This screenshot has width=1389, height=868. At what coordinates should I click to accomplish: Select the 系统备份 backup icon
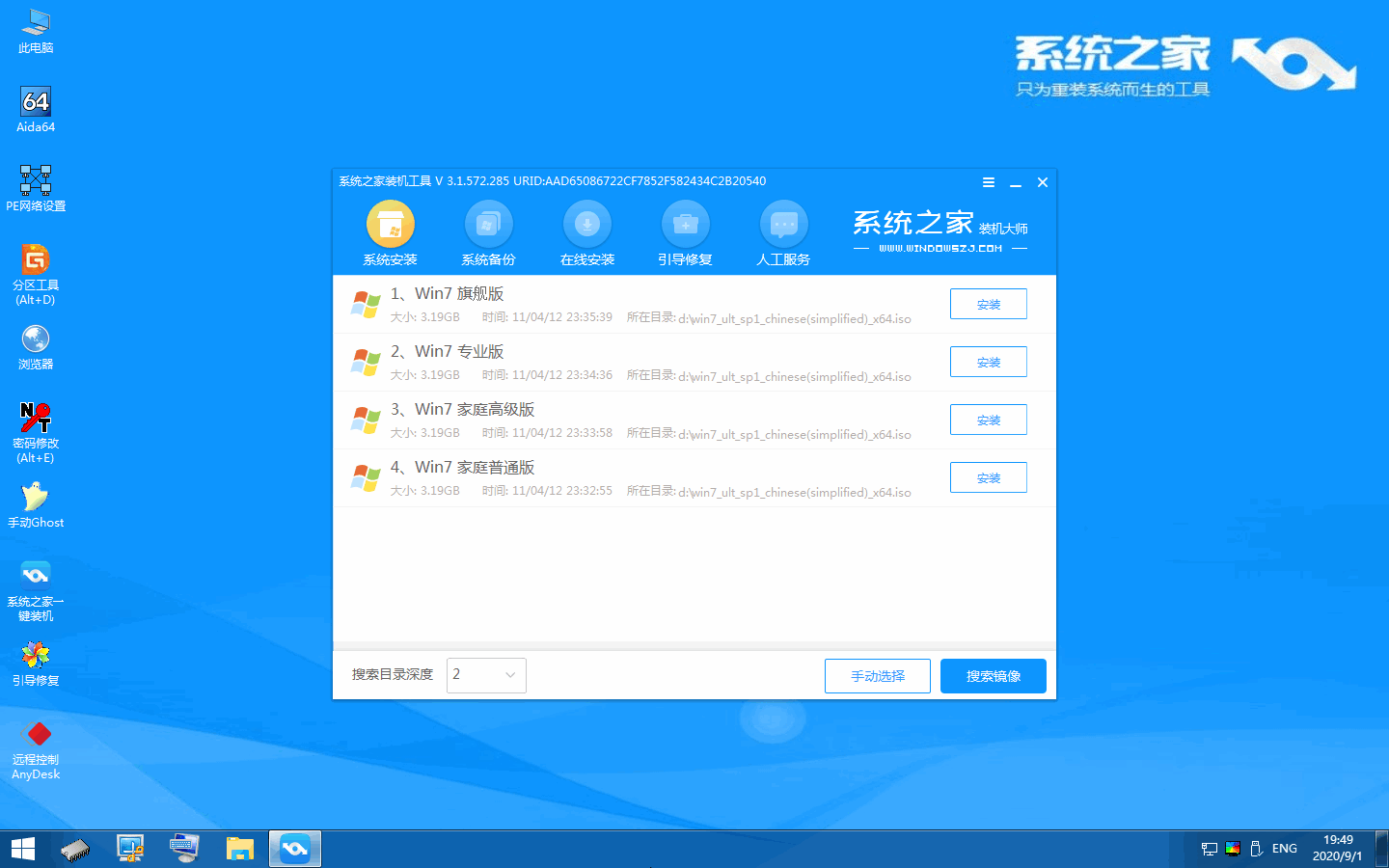click(x=489, y=226)
